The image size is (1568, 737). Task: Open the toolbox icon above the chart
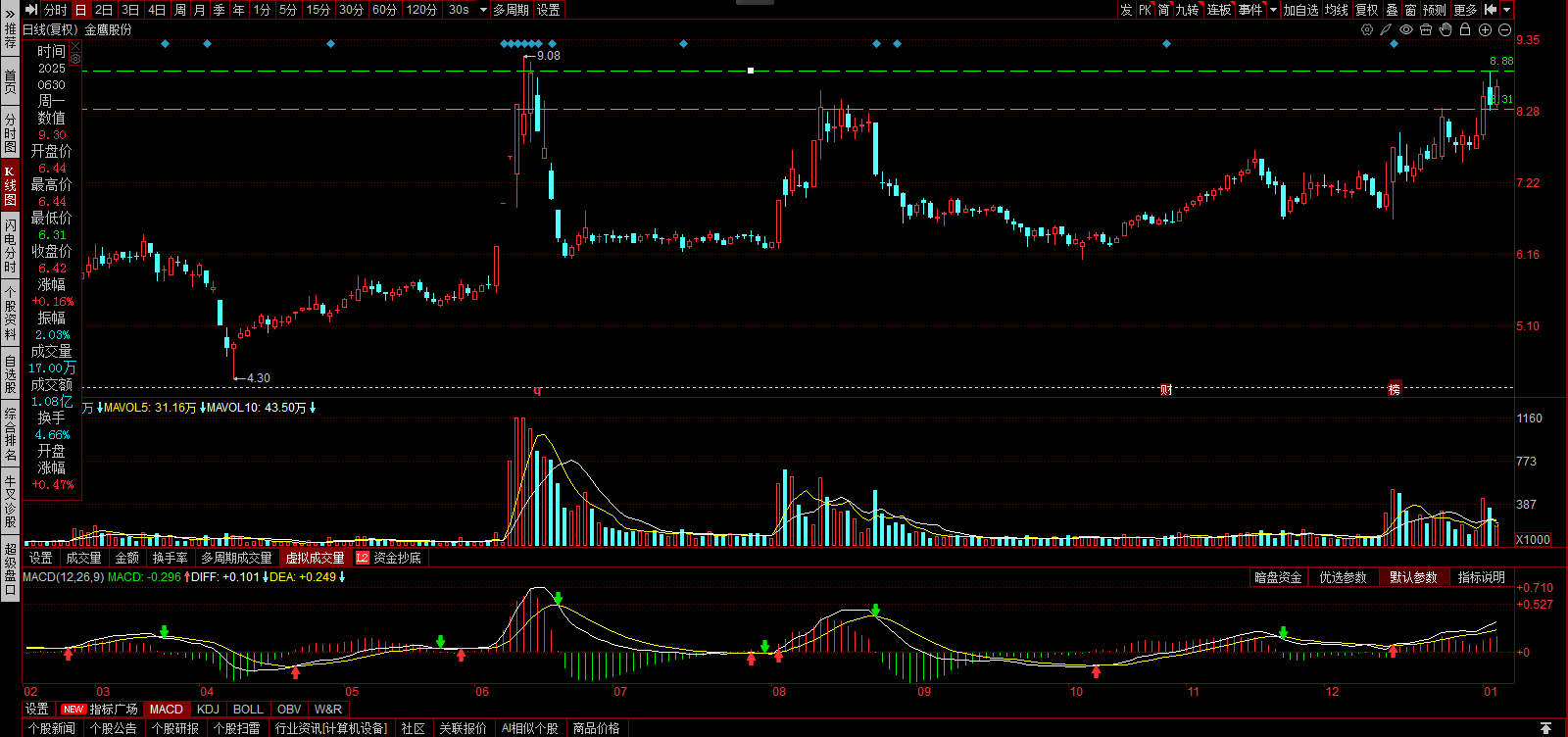[1426, 29]
